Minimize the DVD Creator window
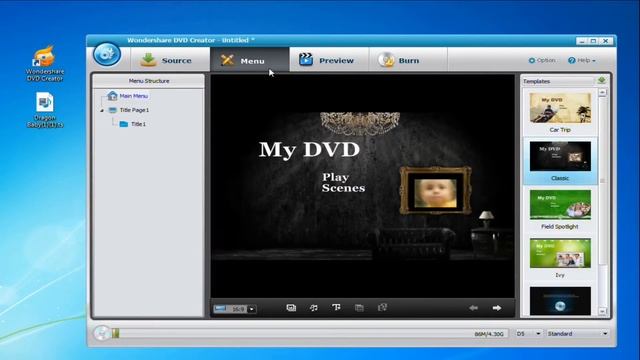Screen dimensions: 640x360 [582, 41]
